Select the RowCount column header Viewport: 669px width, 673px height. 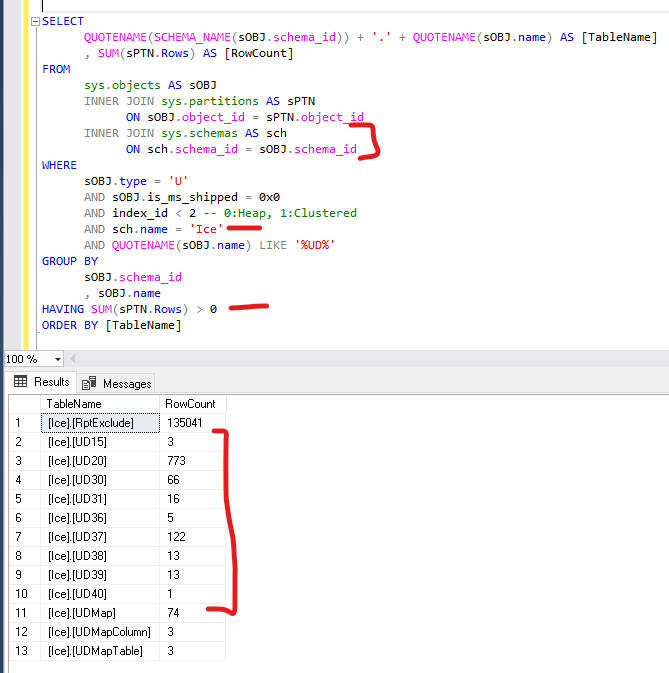point(193,404)
